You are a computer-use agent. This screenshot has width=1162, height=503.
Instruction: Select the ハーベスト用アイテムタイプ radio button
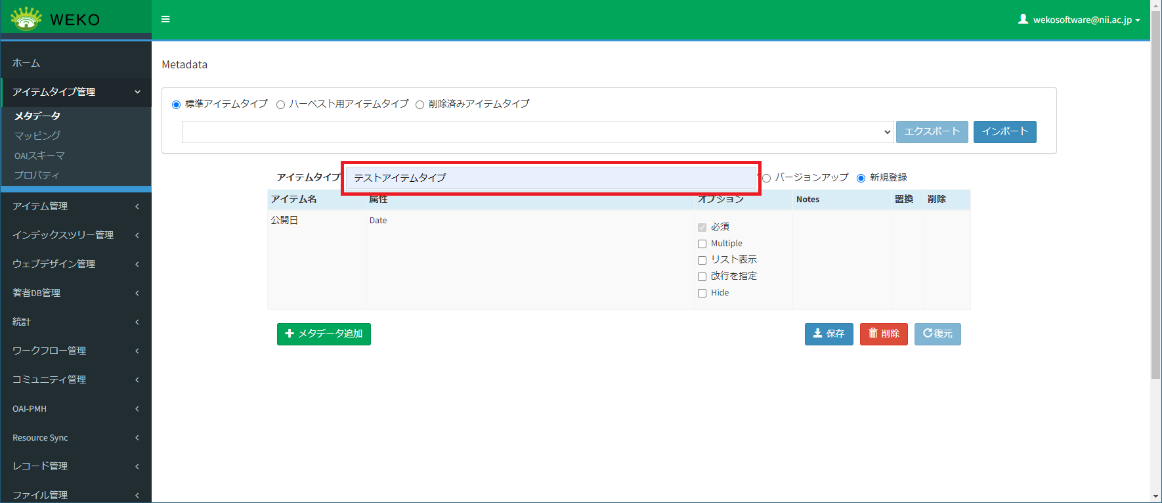click(281, 104)
